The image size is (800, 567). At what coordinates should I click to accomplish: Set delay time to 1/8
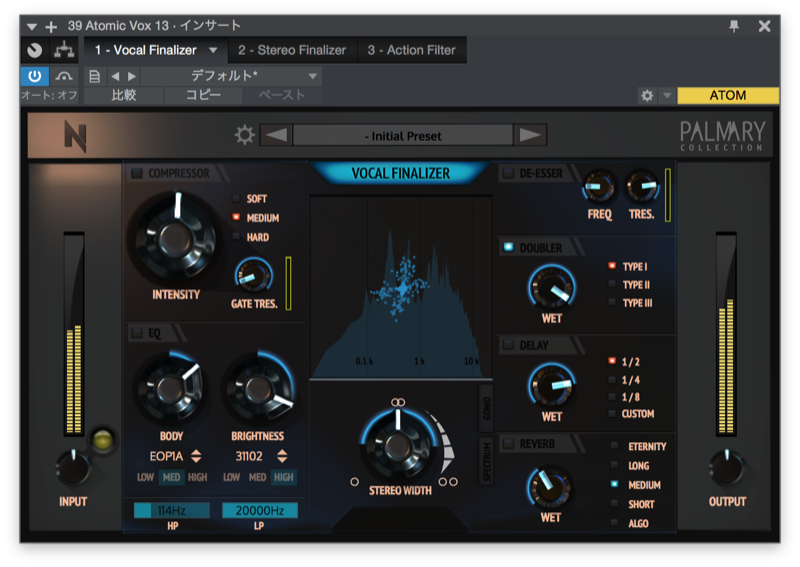click(612, 397)
